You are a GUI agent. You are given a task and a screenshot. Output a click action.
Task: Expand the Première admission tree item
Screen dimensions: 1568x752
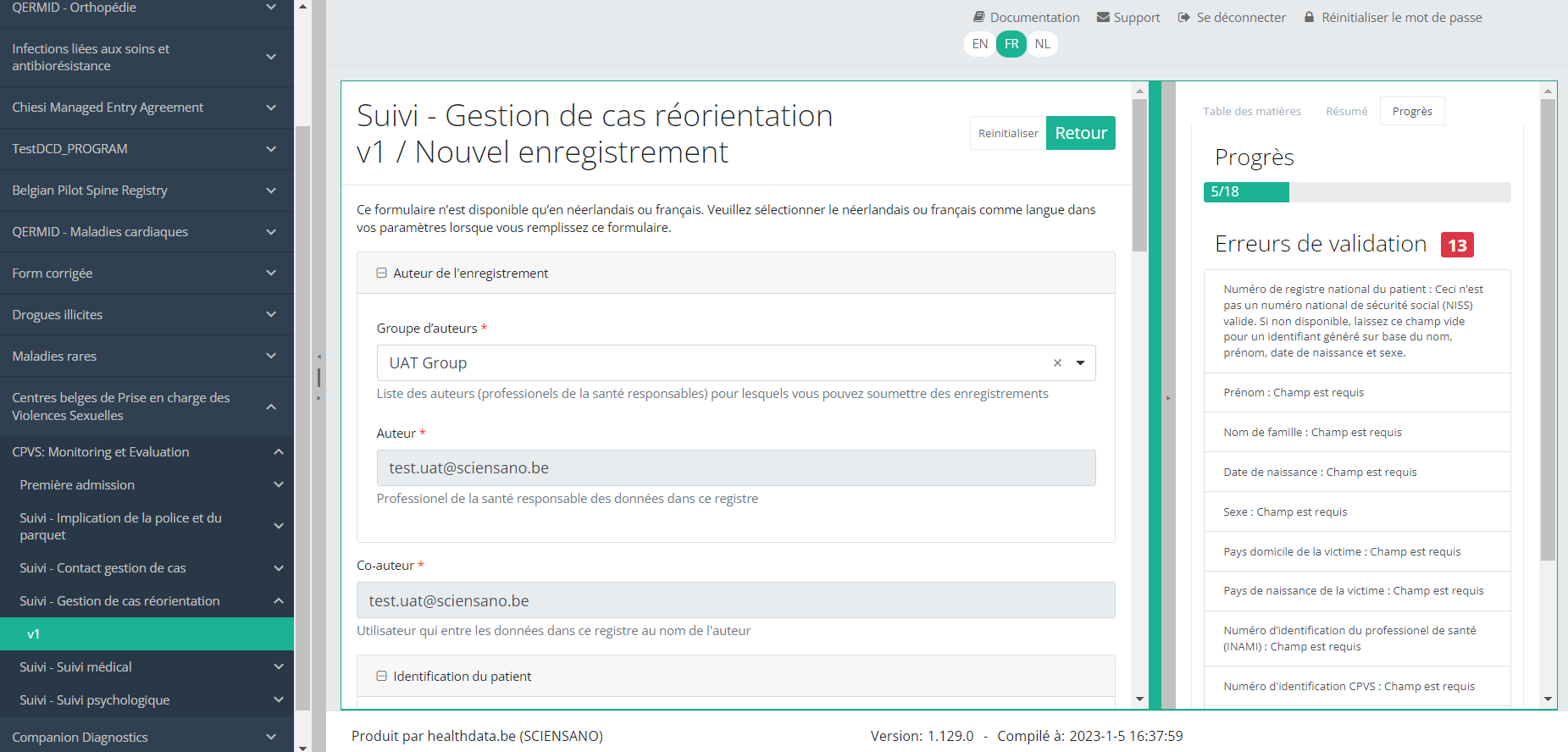(x=278, y=485)
